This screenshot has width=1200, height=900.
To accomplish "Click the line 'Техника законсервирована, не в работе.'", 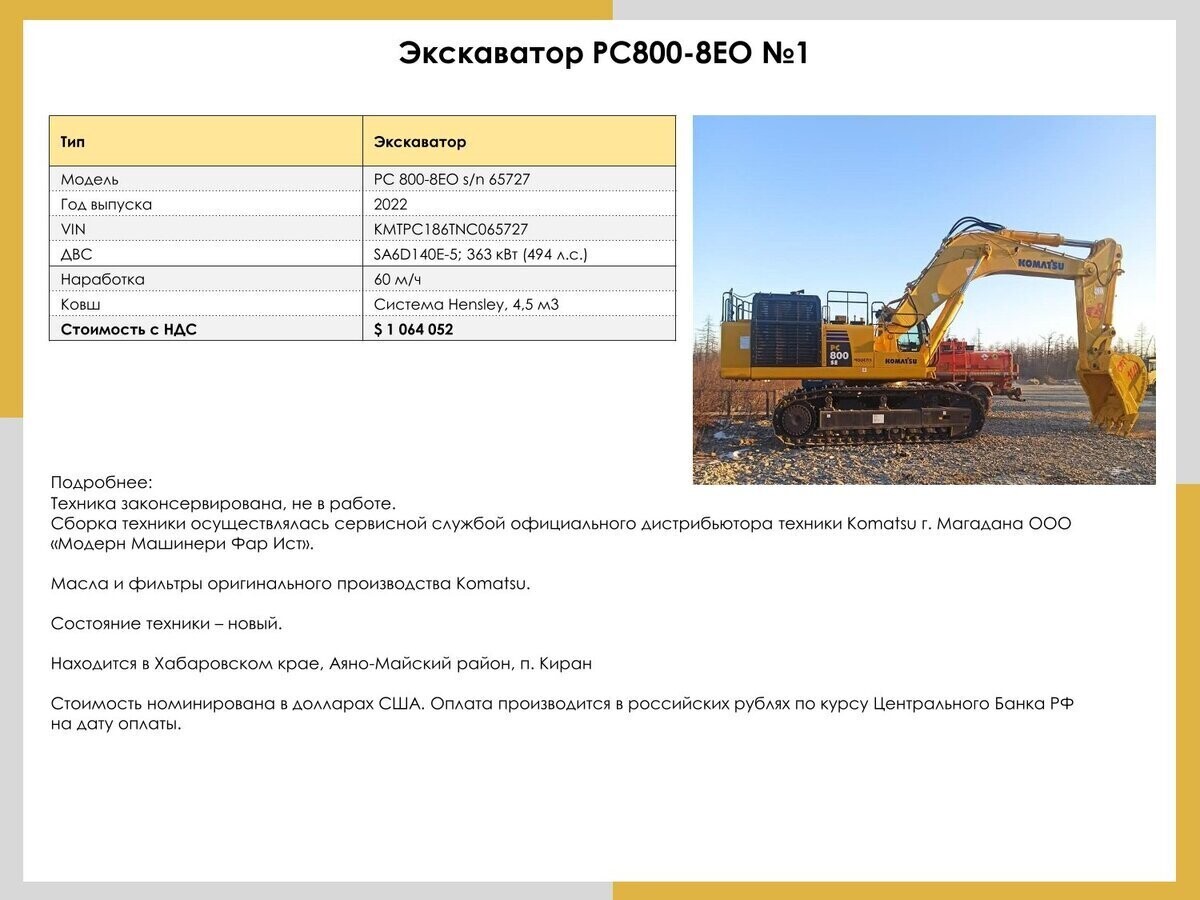I will pyautogui.click(x=223, y=503).
